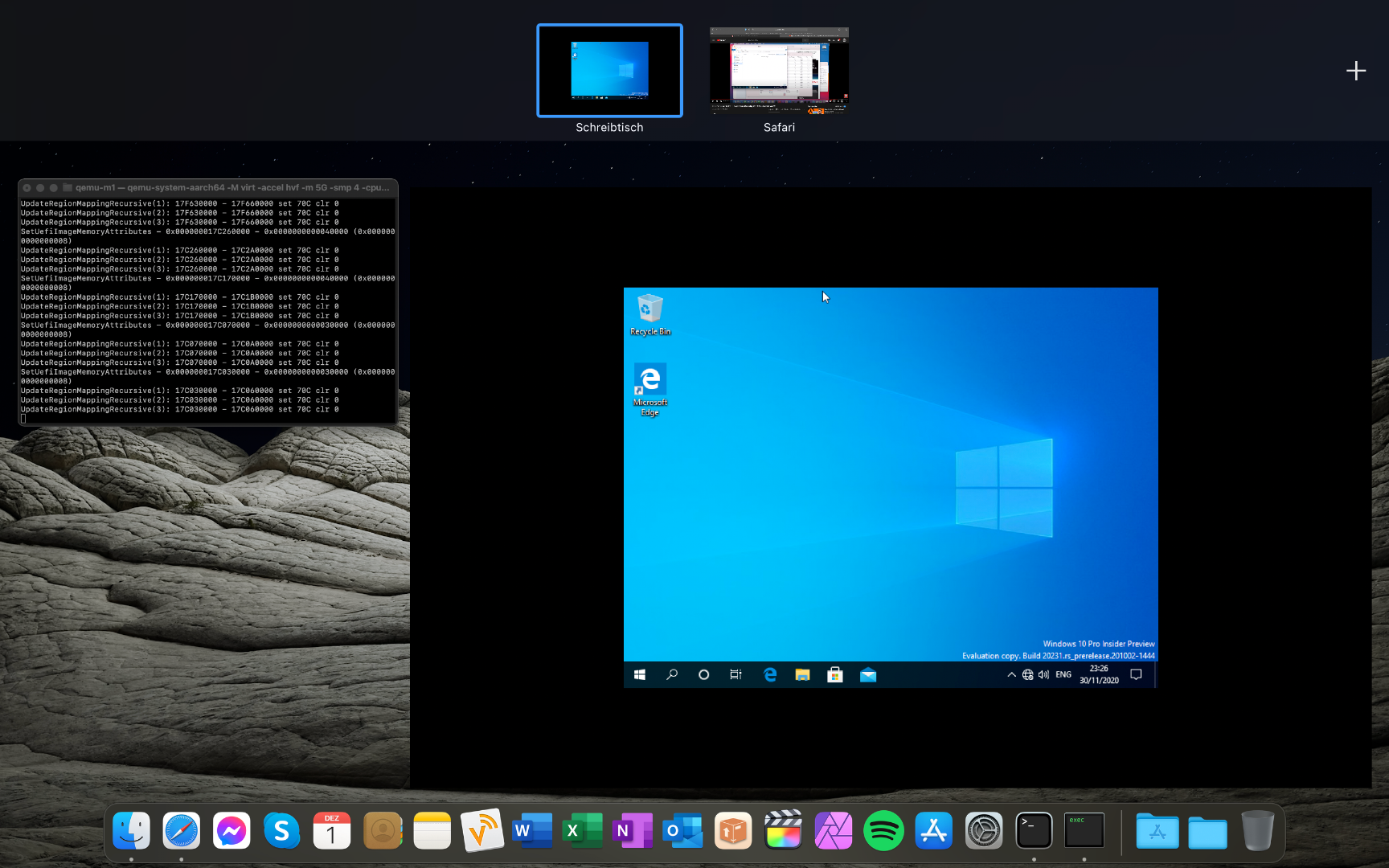Screen dimensions: 1389x868
Task: Click the volume icon in the Windows tray
Action: (x=1043, y=675)
